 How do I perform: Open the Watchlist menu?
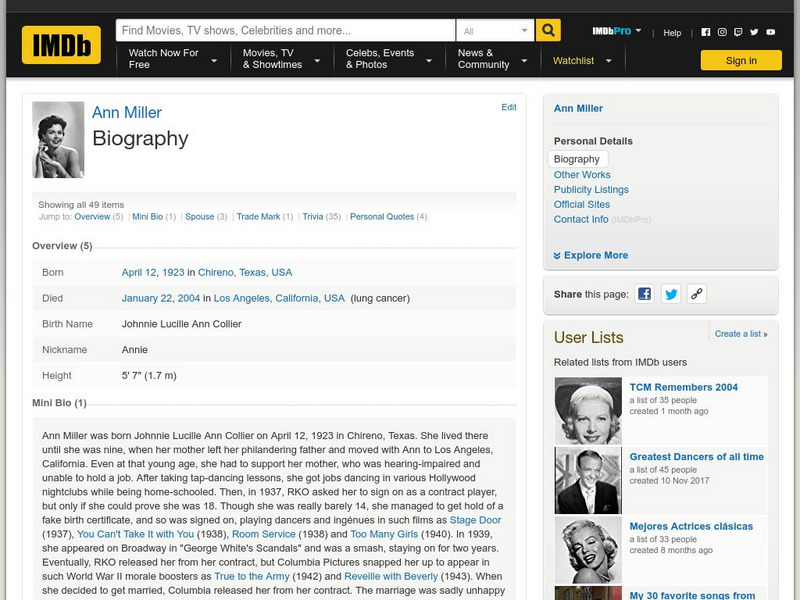click(x=582, y=61)
